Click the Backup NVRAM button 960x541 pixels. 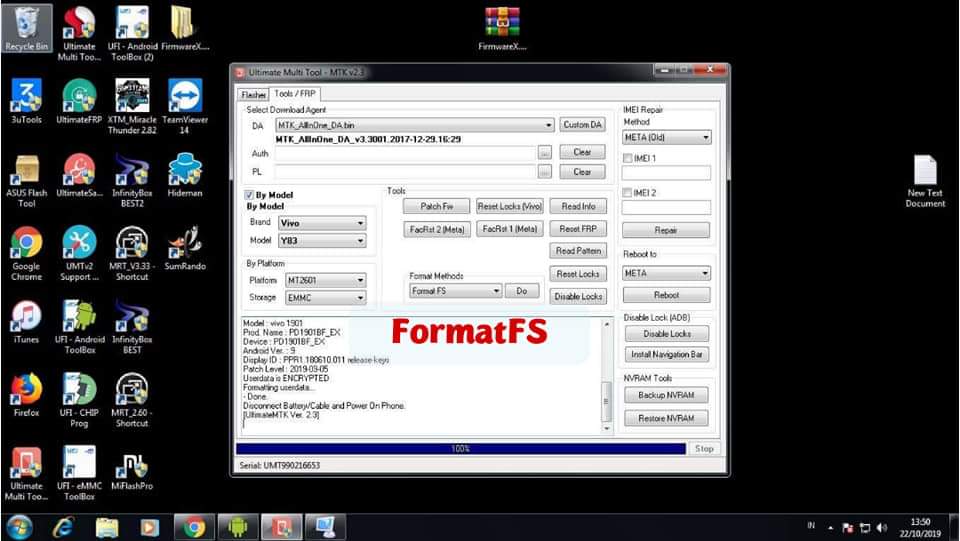point(666,395)
